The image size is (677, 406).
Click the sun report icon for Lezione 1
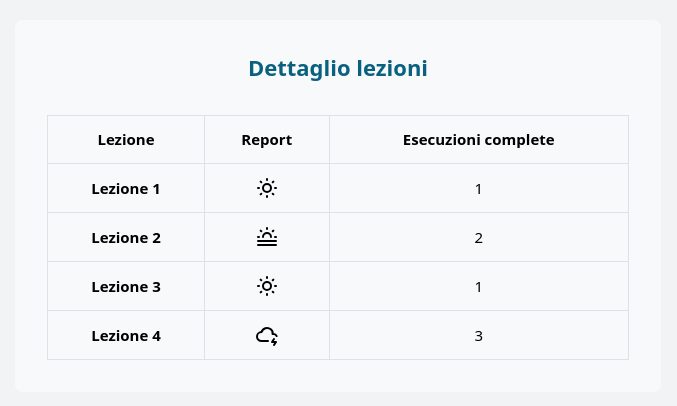267,188
